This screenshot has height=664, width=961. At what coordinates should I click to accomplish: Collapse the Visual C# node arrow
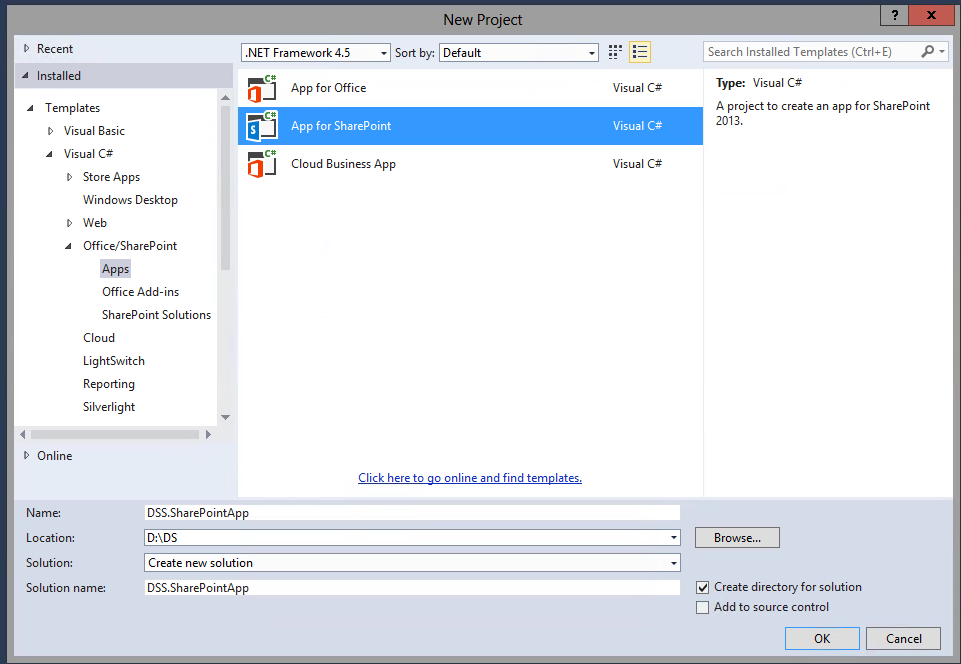49,154
